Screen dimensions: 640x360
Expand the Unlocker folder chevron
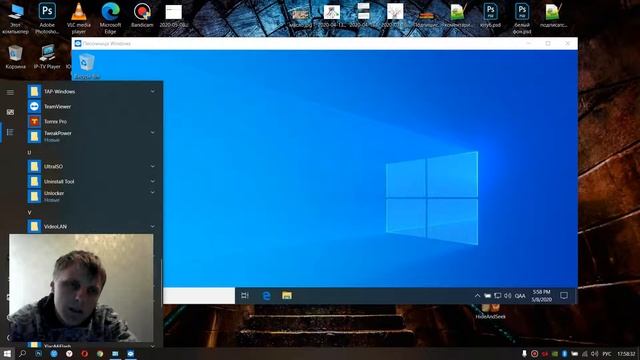coord(153,193)
